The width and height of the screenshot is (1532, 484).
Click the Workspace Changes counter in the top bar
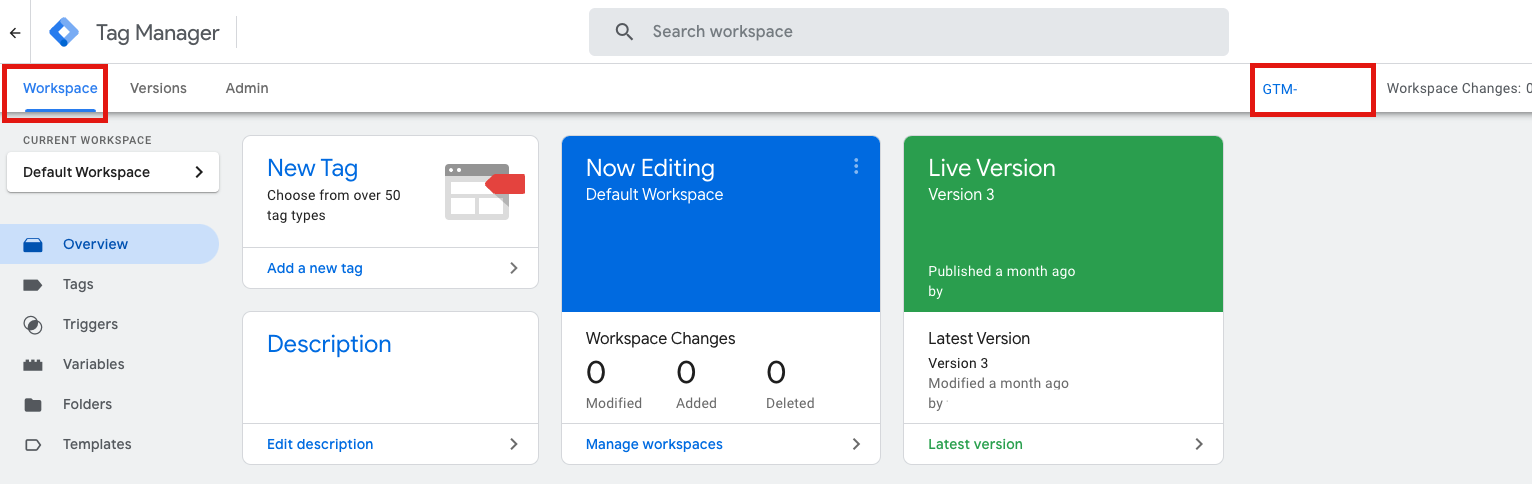[1459, 89]
